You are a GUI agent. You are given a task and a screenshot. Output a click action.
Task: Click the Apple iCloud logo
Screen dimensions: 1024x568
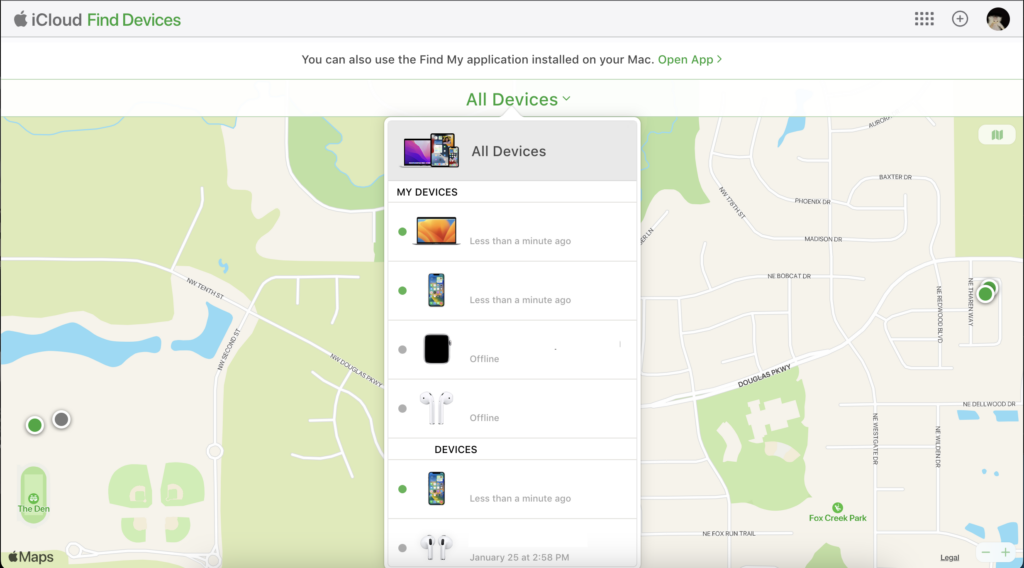48,20
